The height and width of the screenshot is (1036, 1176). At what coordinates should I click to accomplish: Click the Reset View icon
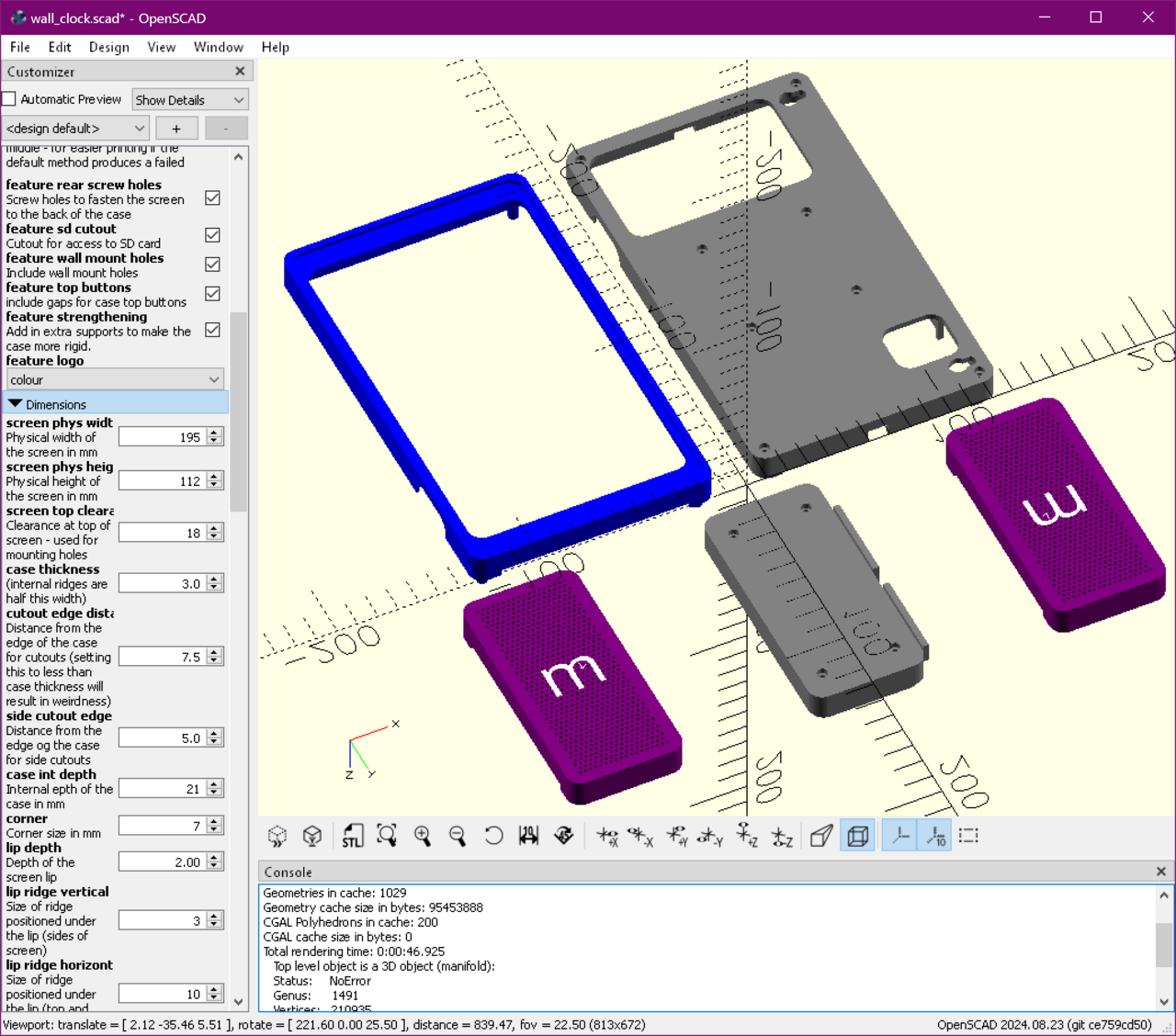coord(493,835)
